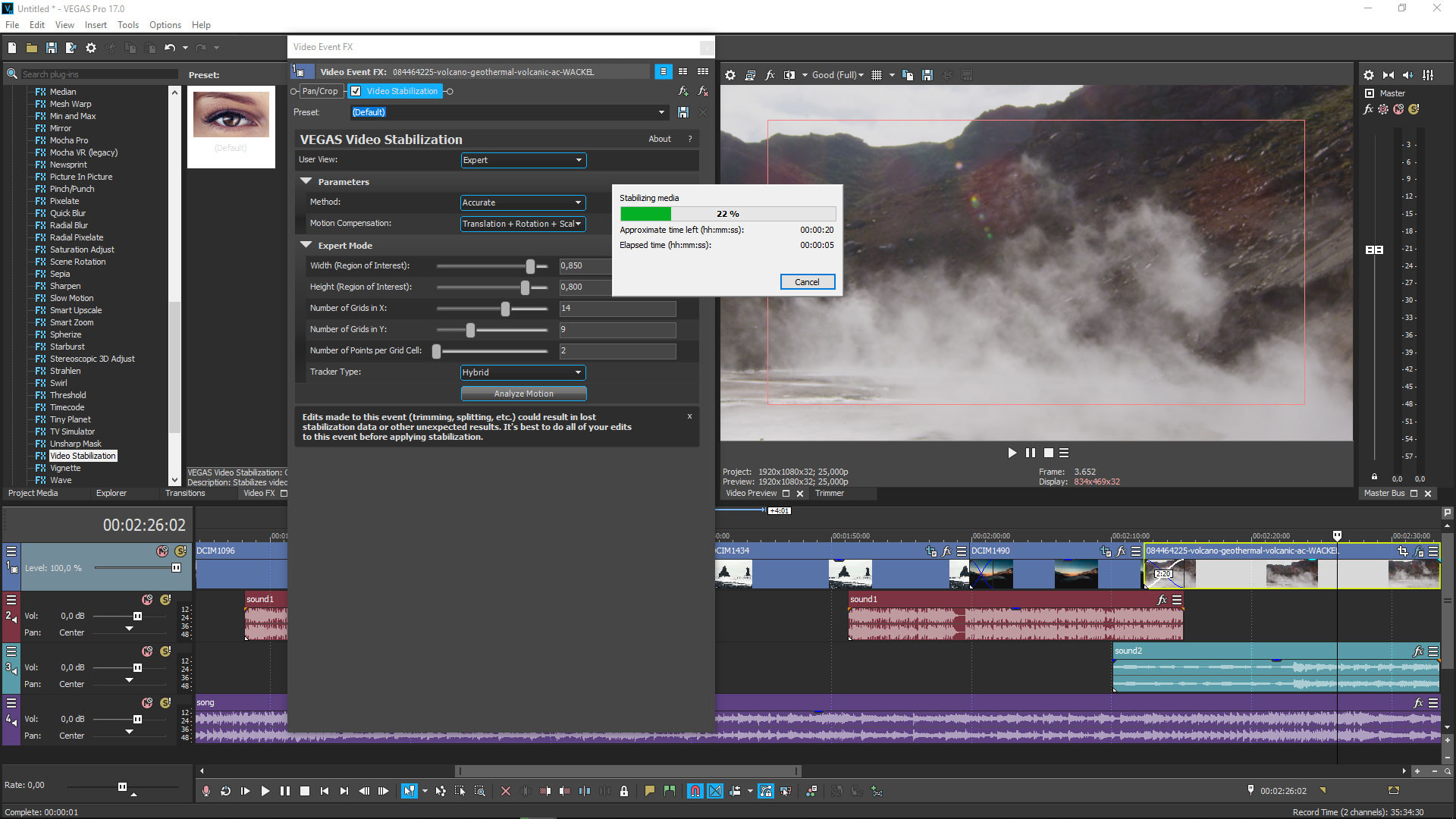Click the save preset icon in stabilization panel
Image resolution: width=1456 pixels, height=819 pixels.
(683, 112)
